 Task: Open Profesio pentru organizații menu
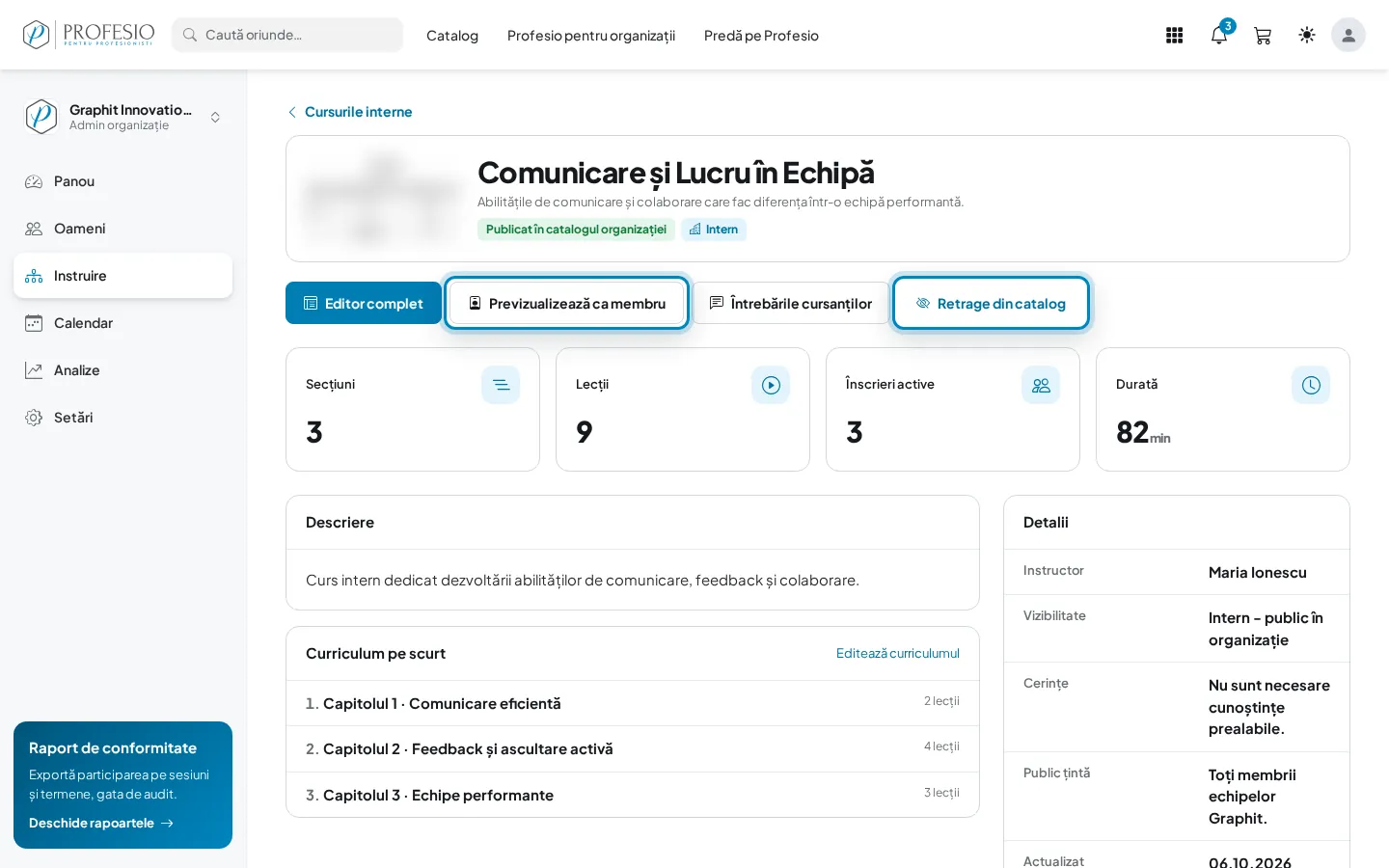coord(591,36)
